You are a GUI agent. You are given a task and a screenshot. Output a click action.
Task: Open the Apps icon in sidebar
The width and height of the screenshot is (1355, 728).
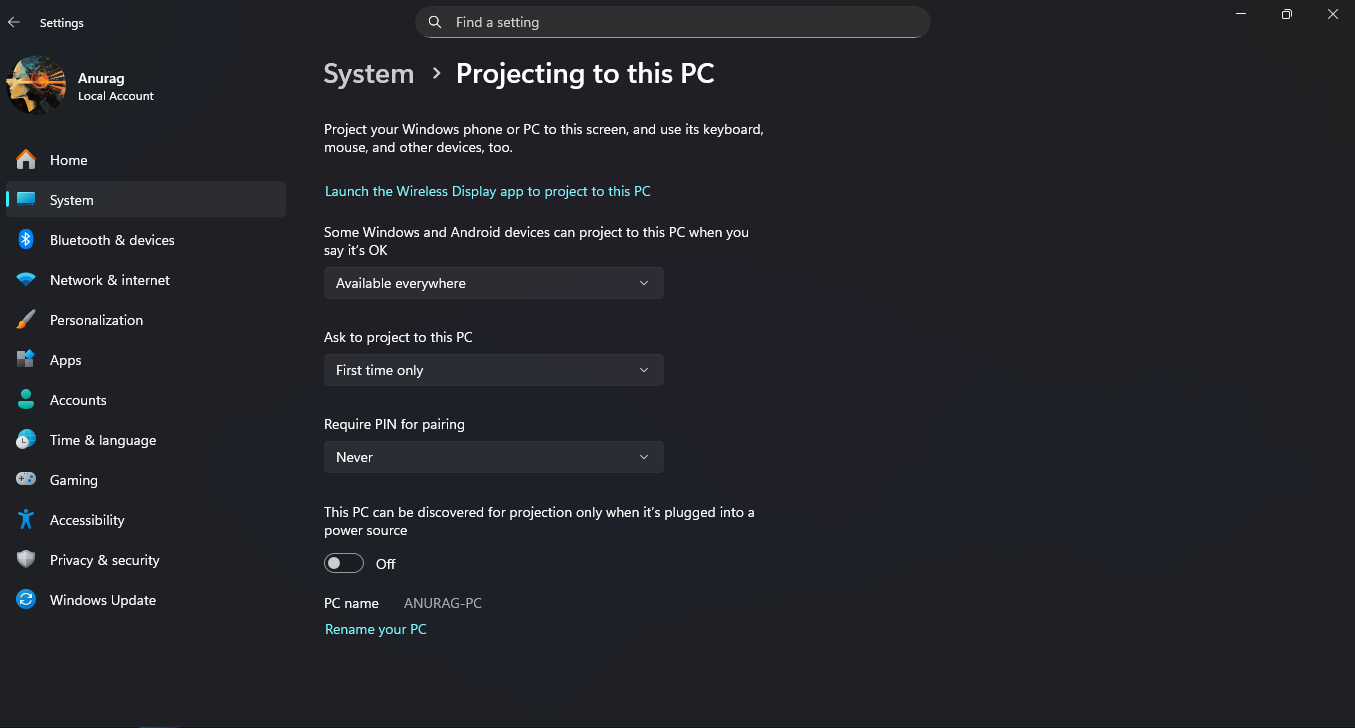pyautogui.click(x=26, y=360)
